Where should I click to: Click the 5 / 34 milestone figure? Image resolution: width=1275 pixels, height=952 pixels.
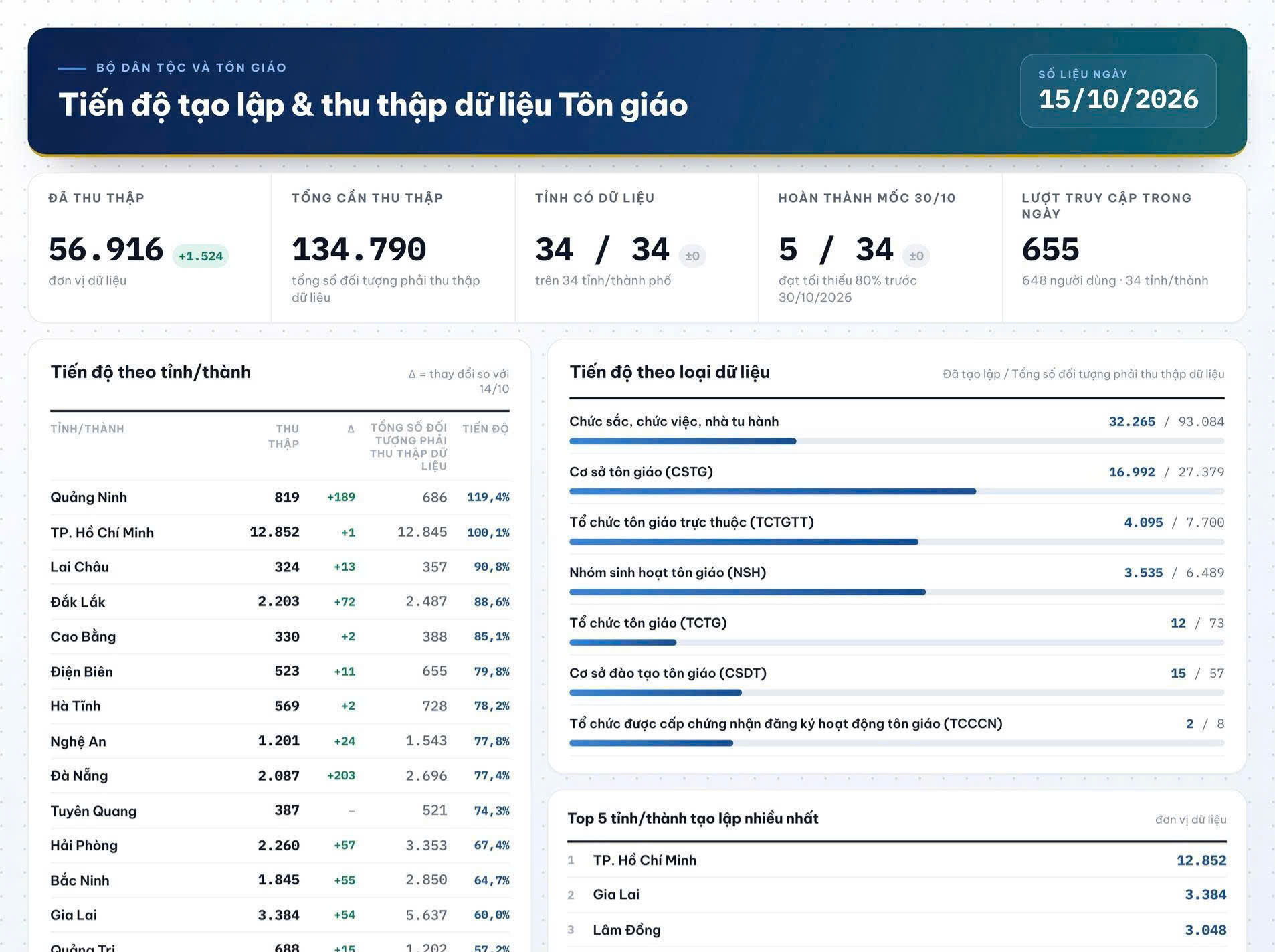click(836, 250)
